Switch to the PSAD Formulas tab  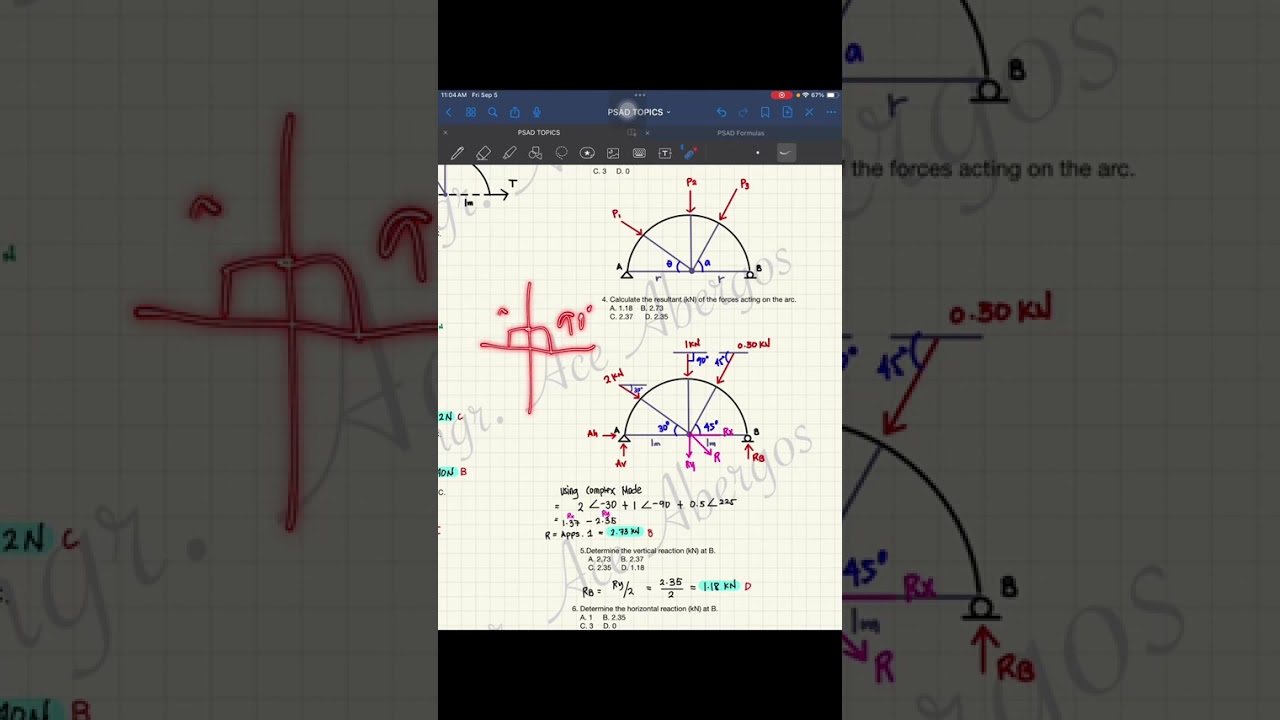741,132
